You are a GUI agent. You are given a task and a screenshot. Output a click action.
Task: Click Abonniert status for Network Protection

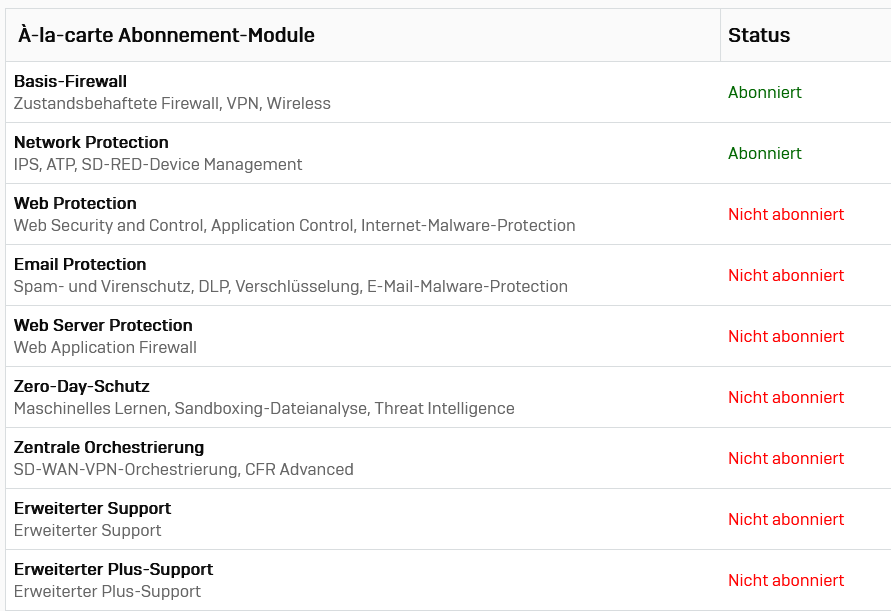coord(765,153)
